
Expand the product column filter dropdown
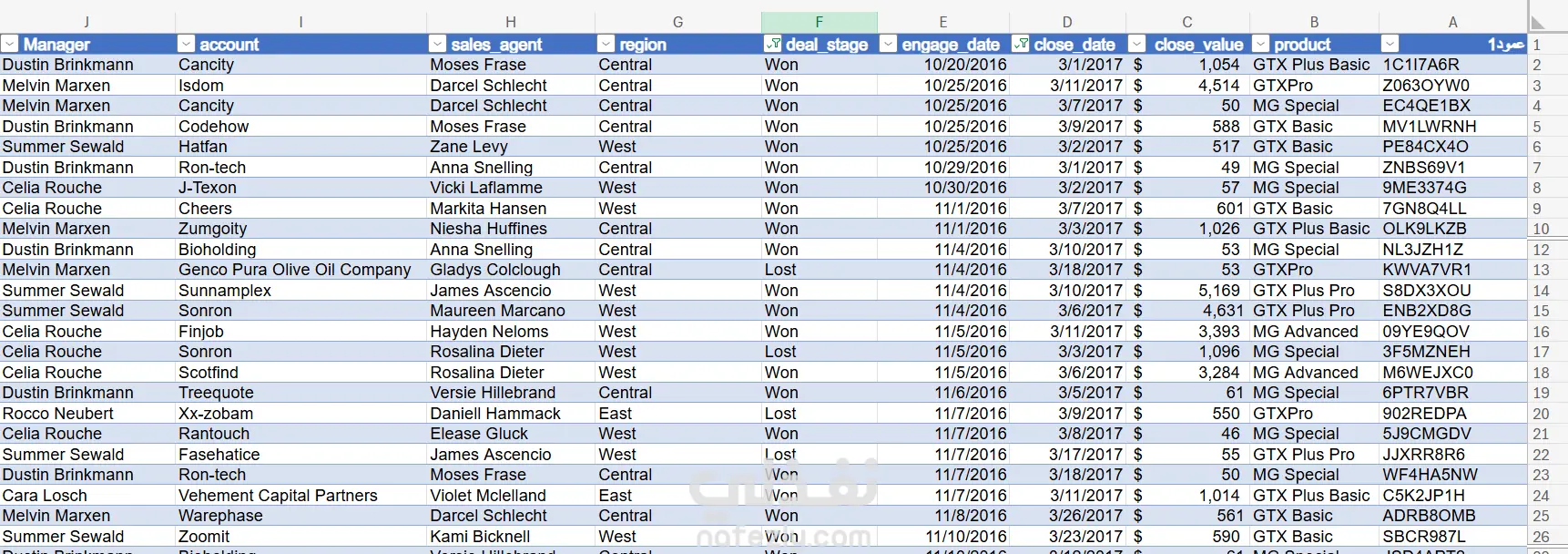point(1261,44)
